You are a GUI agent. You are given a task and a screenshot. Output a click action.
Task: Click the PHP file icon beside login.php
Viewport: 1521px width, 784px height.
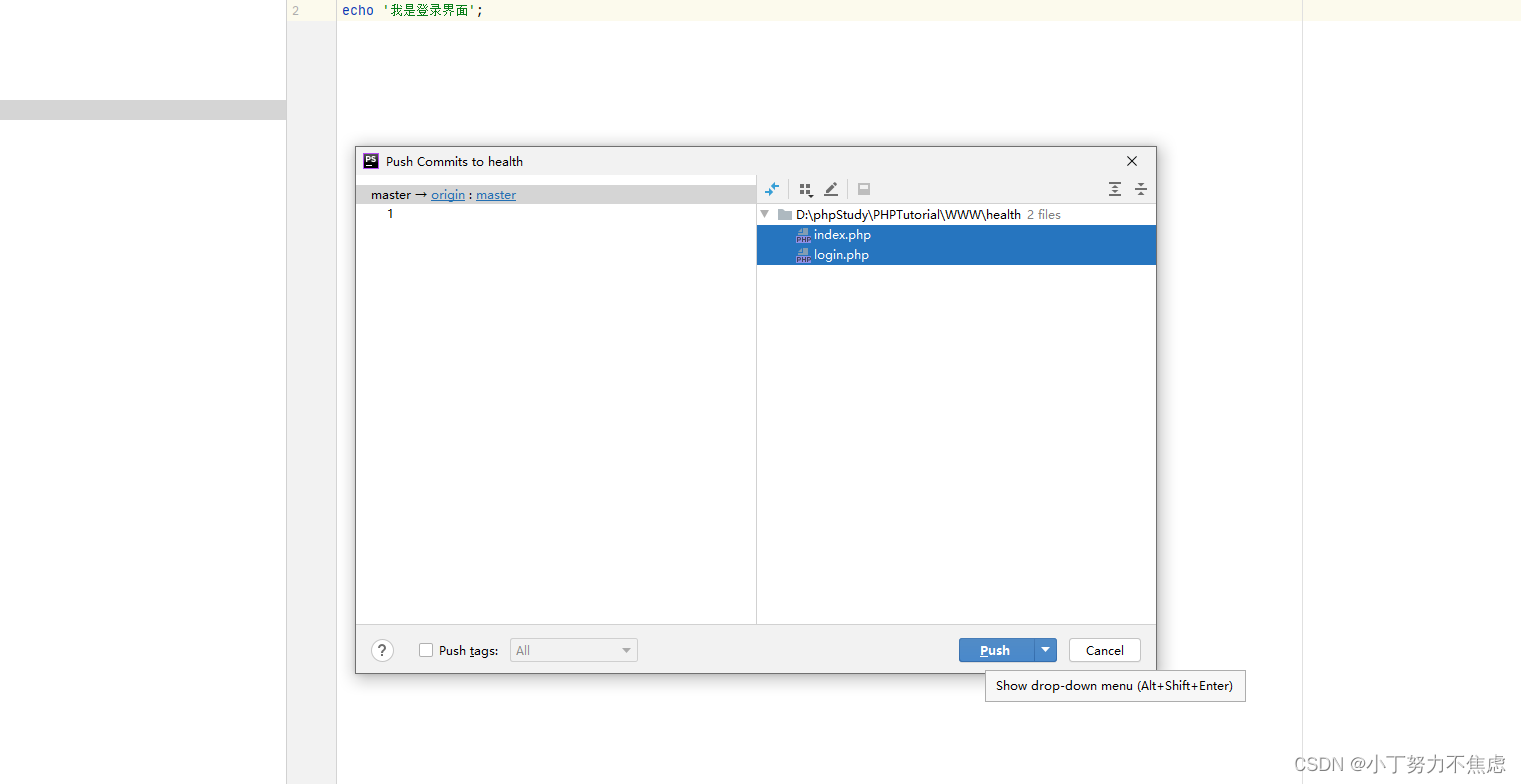tap(803, 255)
